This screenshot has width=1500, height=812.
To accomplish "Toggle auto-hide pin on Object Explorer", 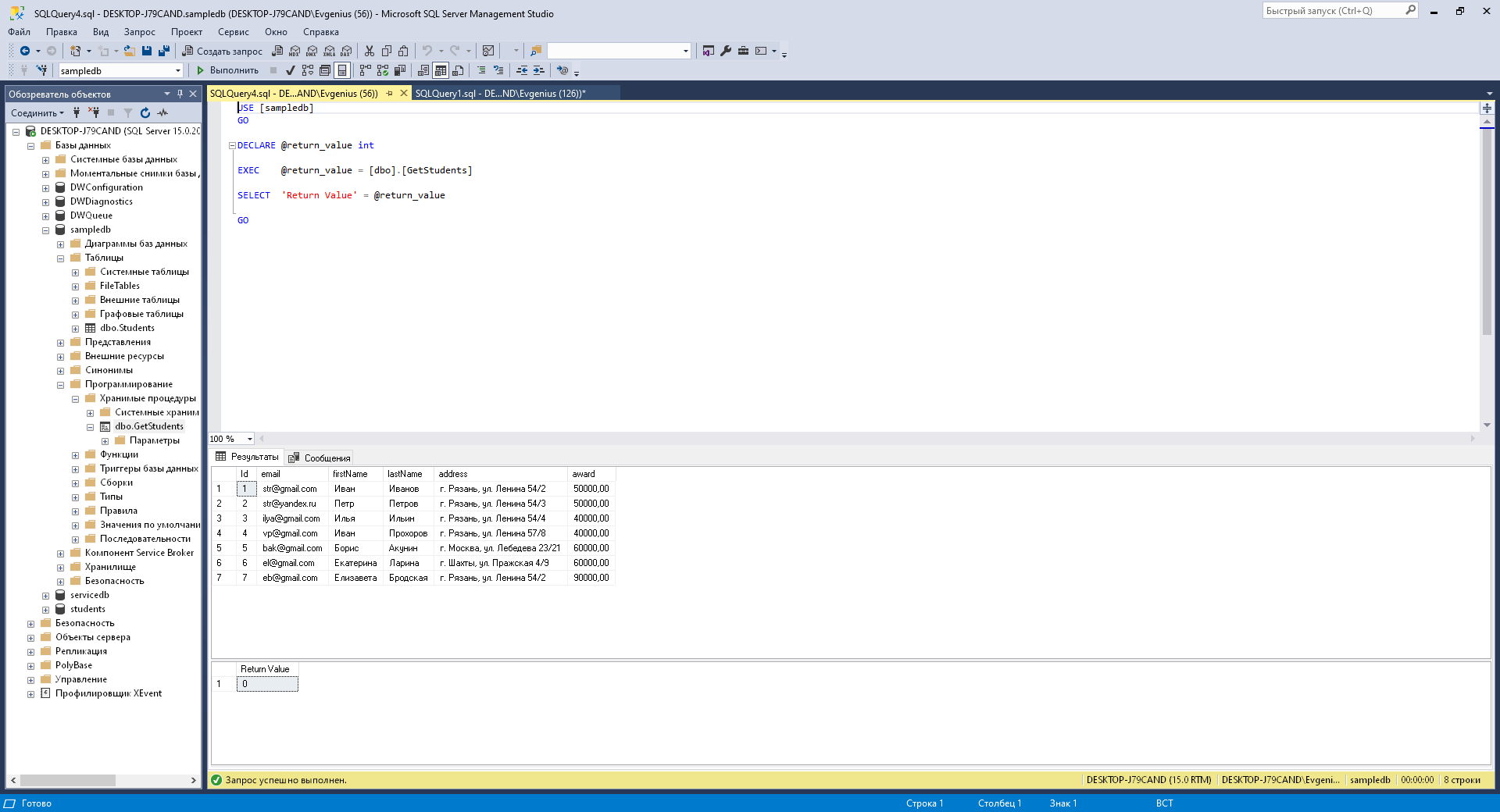I will [x=180, y=94].
